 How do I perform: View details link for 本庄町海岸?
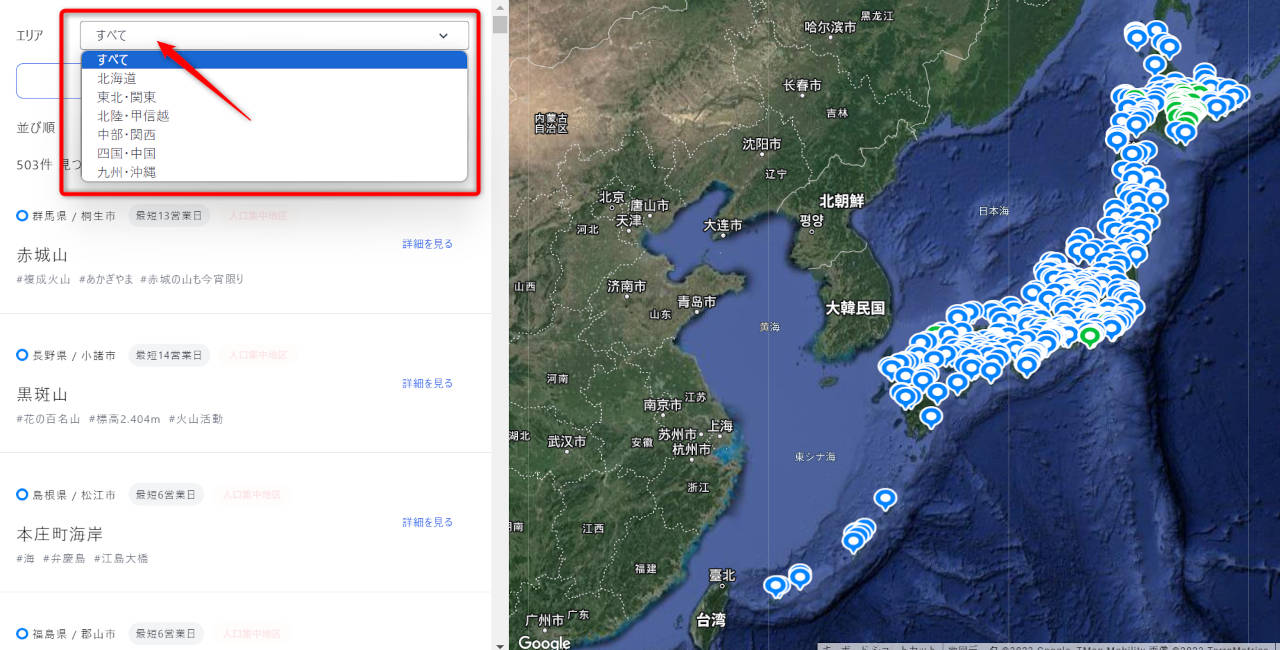click(428, 522)
